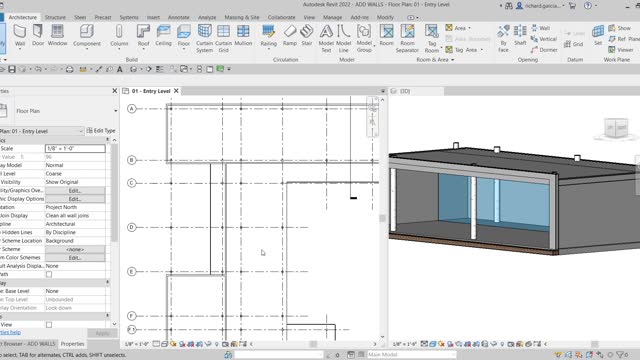The width and height of the screenshot is (640, 360).
Task: Click Edit for Visibility/Graphics Overrides
Action: (75, 191)
